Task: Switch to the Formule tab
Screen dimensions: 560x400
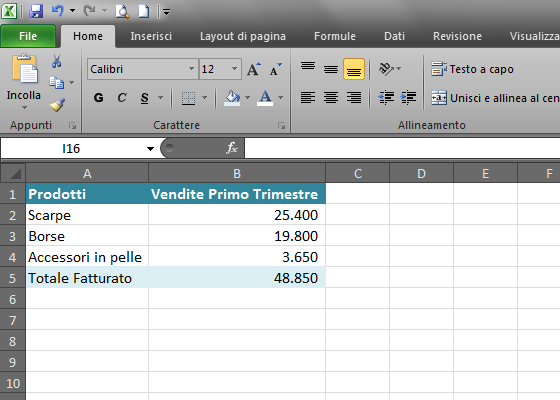Action: tap(335, 36)
